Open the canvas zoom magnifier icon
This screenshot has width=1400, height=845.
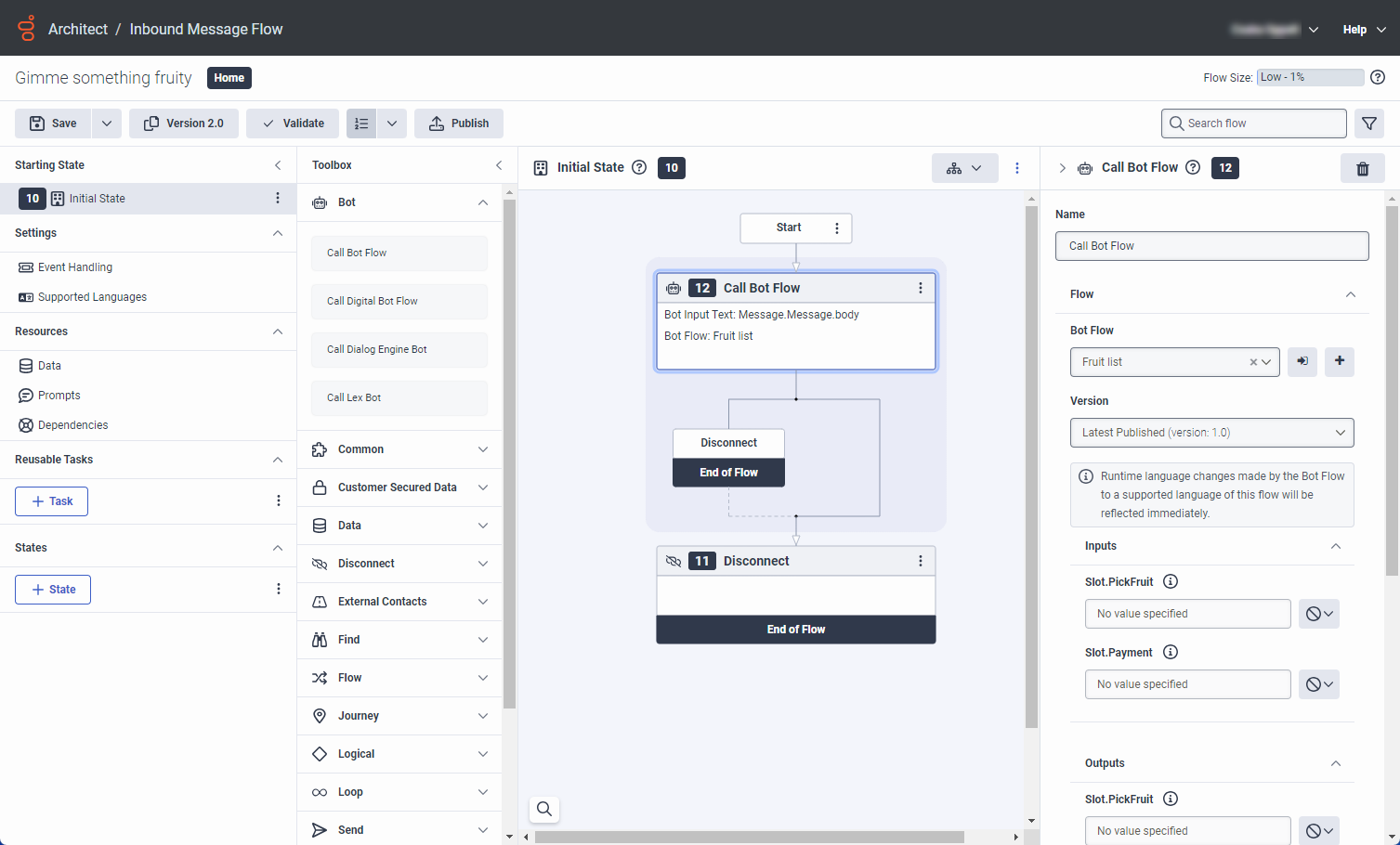pos(544,809)
